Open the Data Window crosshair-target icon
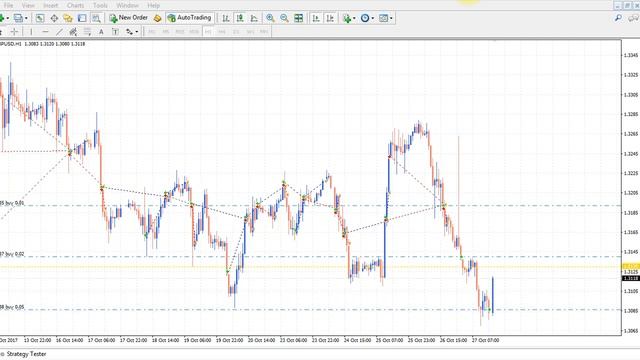This screenshot has height=360, width=640. pyautogui.click(x=54, y=18)
